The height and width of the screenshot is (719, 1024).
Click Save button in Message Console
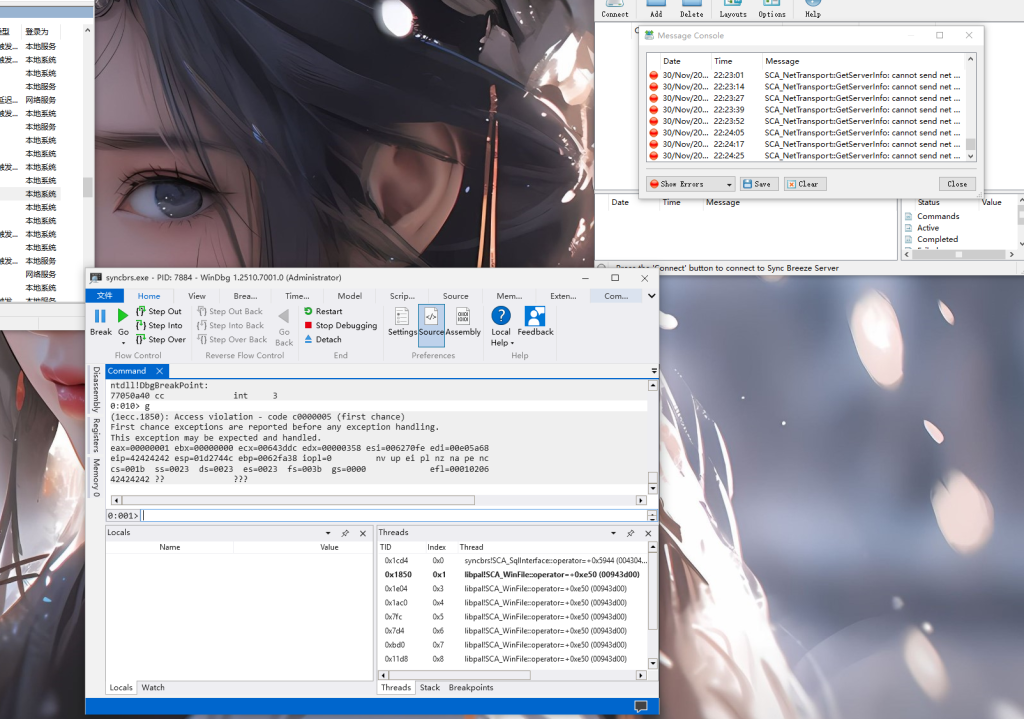coord(759,184)
